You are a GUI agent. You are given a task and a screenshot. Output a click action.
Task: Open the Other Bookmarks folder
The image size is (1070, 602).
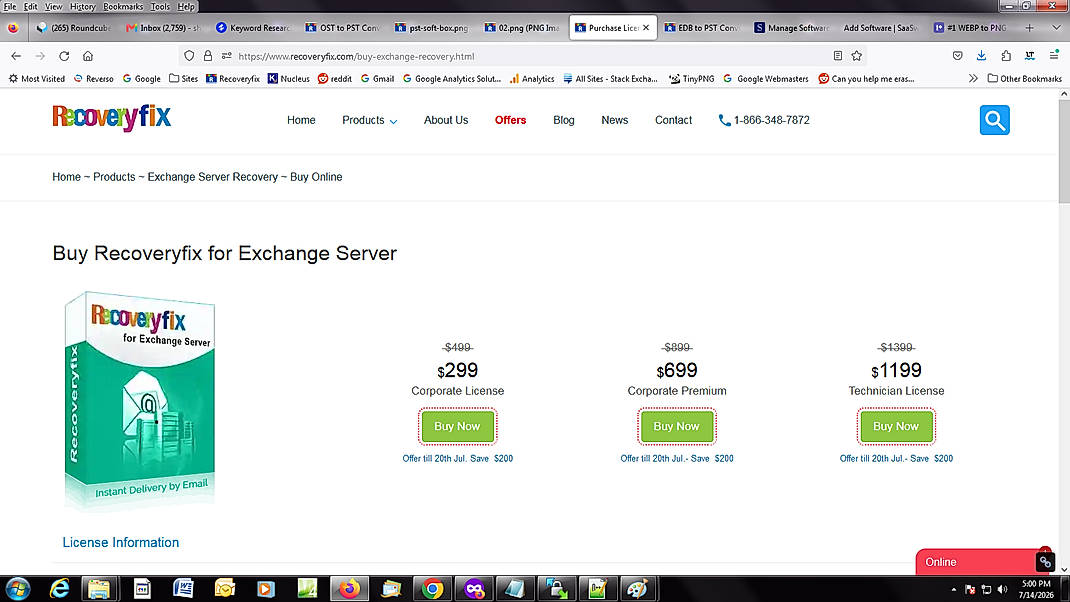1025,78
